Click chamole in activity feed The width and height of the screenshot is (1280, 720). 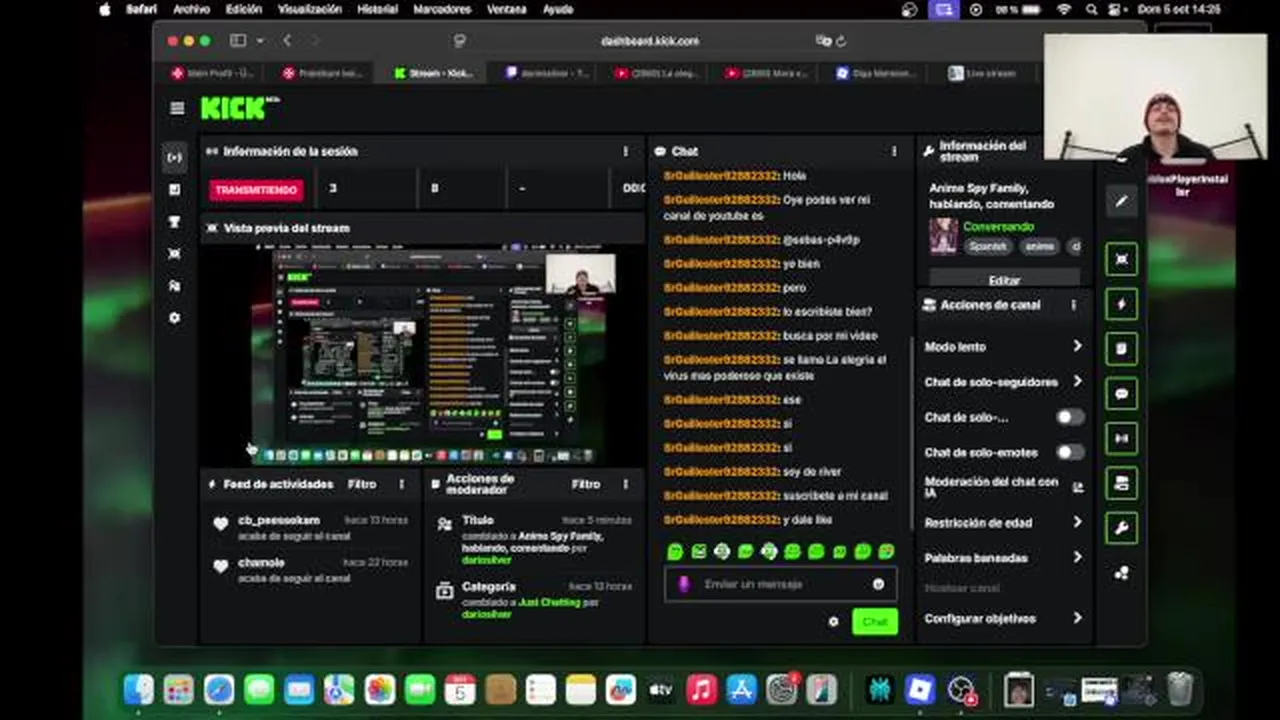261,562
